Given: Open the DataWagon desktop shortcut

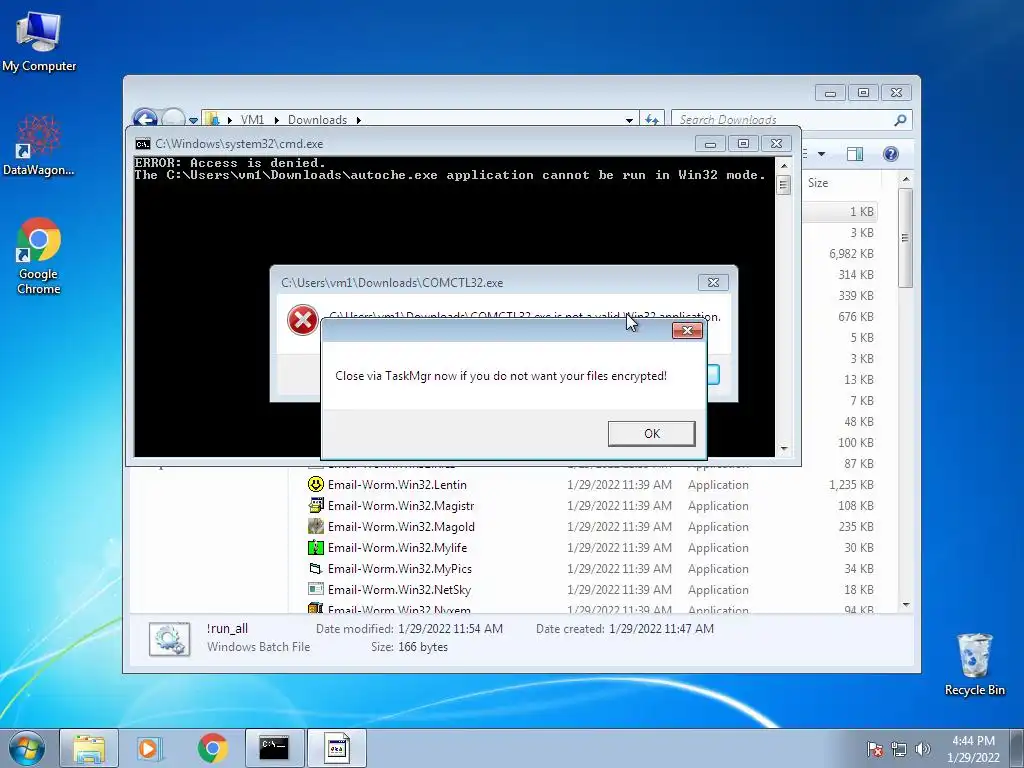Looking at the screenshot, I should pyautogui.click(x=39, y=145).
